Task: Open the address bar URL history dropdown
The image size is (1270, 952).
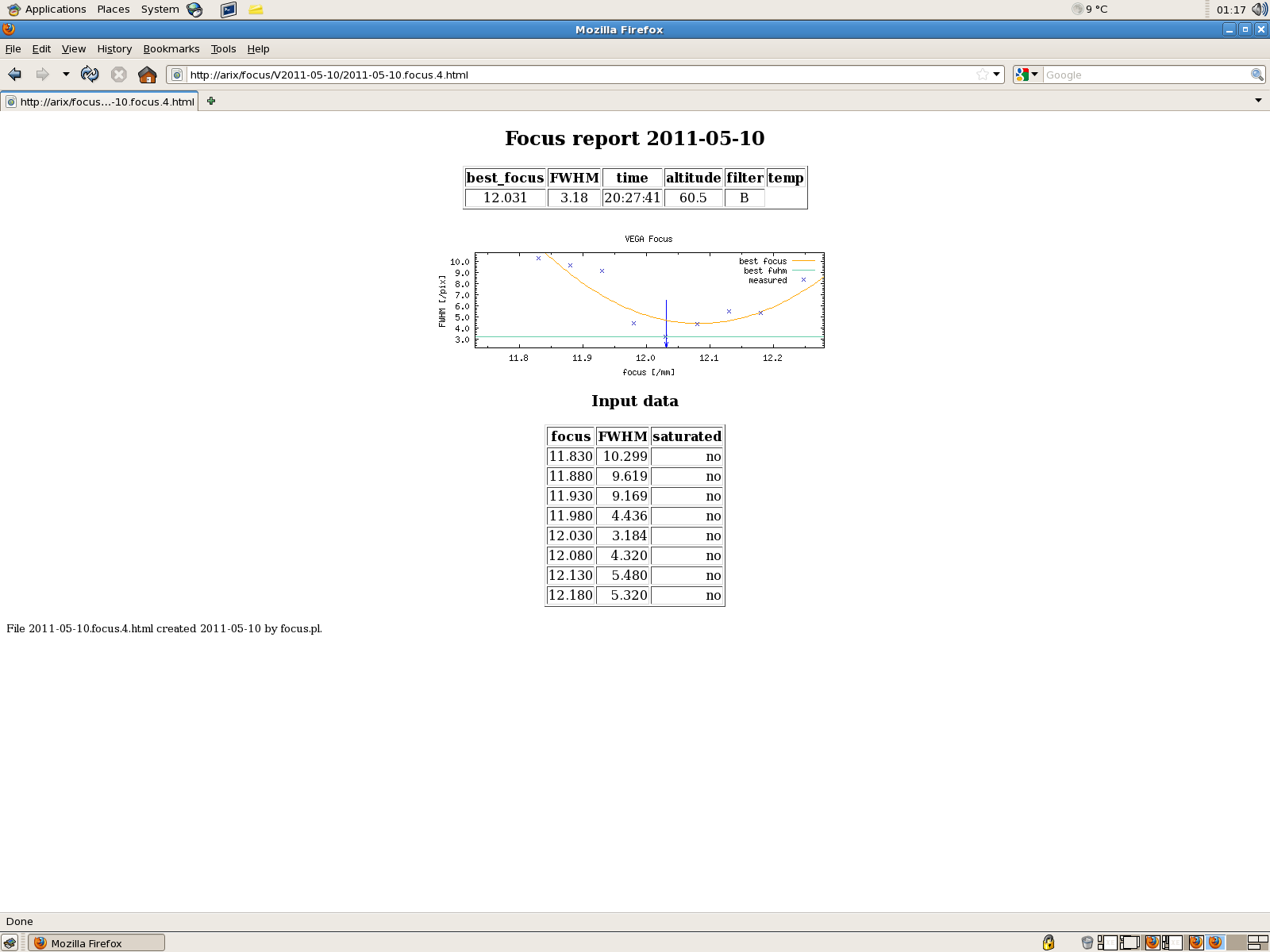Action: coord(997,75)
